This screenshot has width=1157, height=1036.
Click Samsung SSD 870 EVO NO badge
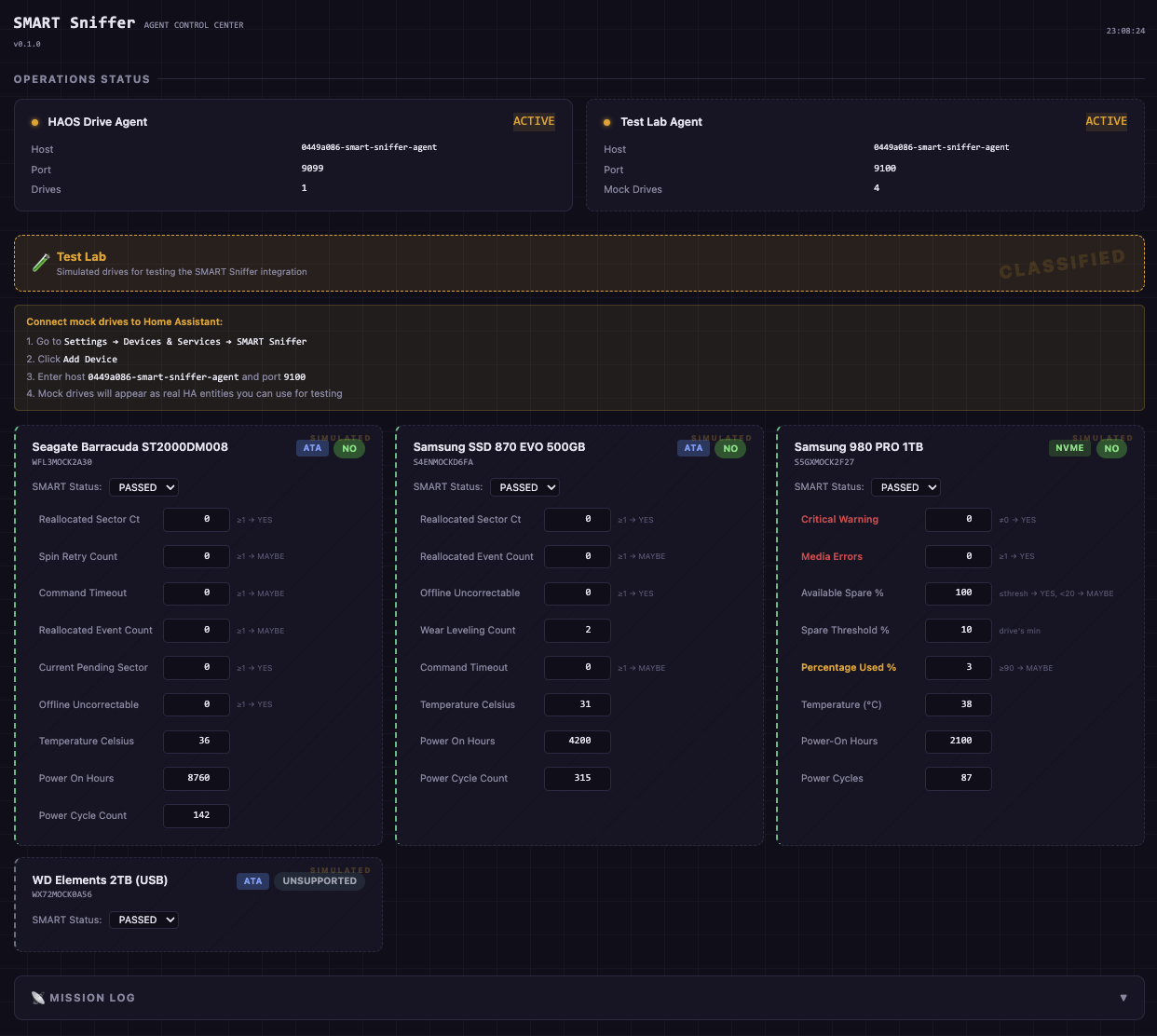pos(730,448)
